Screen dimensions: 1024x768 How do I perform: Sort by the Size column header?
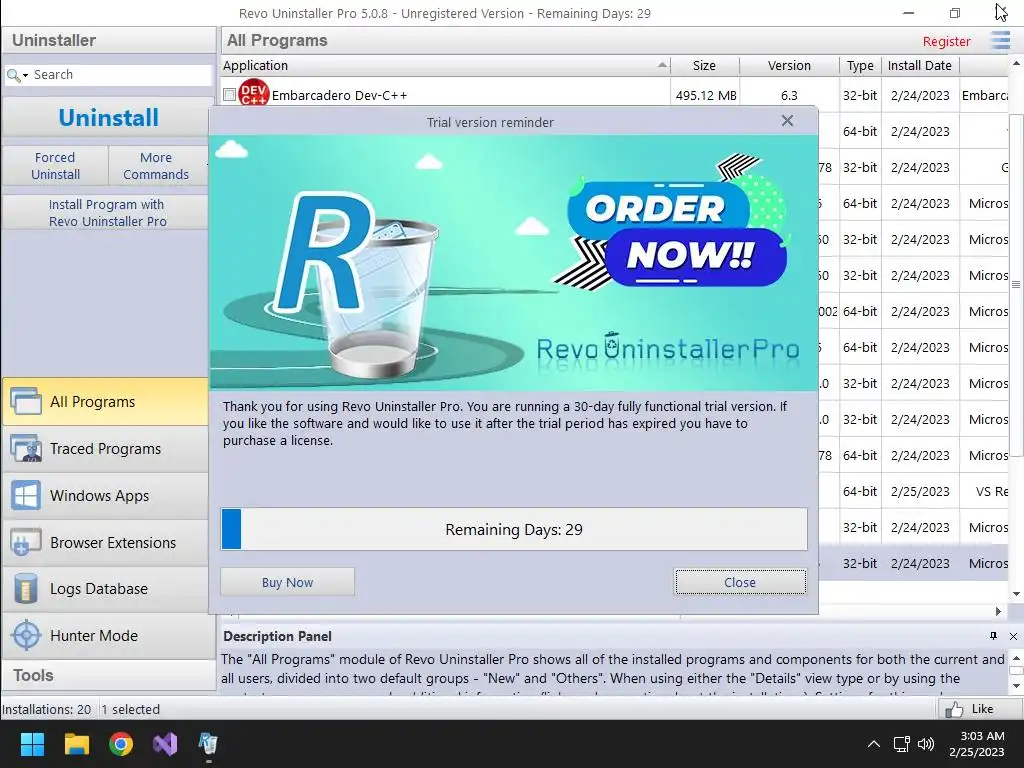pos(704,65)
